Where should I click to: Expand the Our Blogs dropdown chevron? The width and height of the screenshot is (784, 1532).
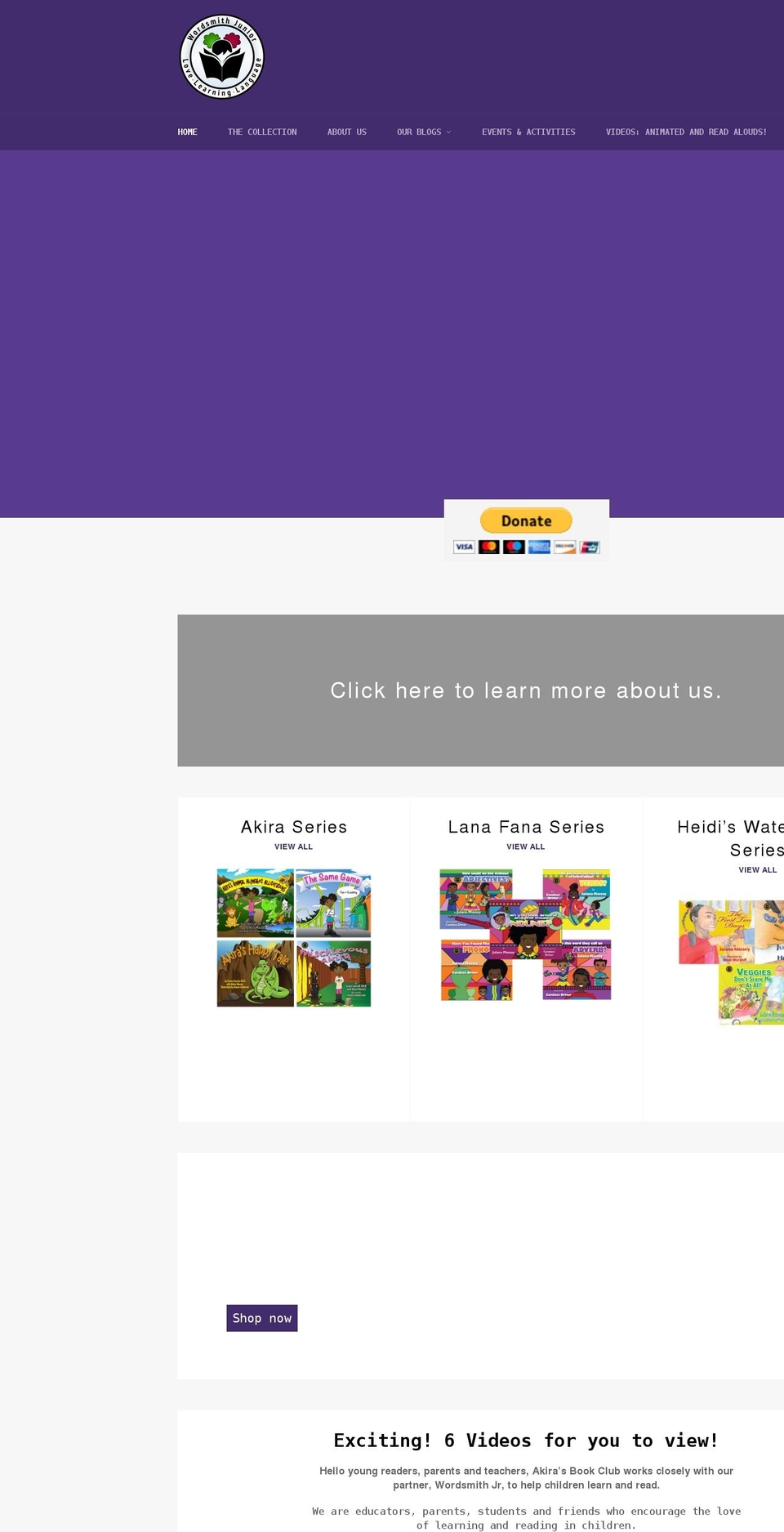[x=448, y=132]
